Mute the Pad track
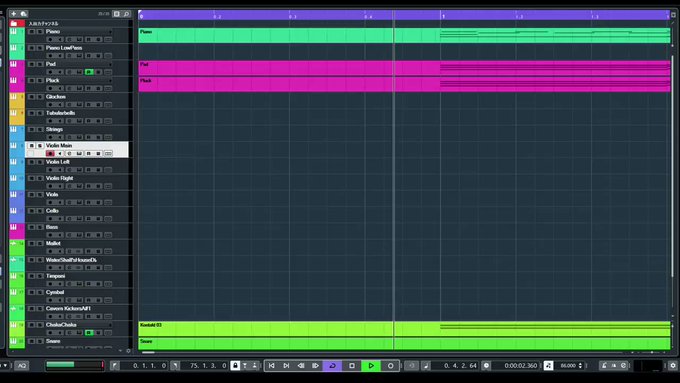The height and width of the screenshot is (383, 680). click(x=31, y=64)
